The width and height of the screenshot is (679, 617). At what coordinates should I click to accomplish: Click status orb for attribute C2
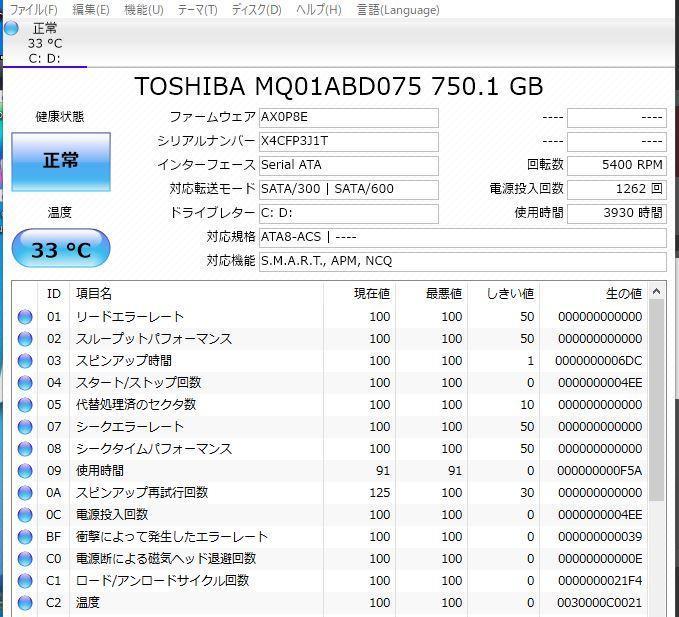25,603
